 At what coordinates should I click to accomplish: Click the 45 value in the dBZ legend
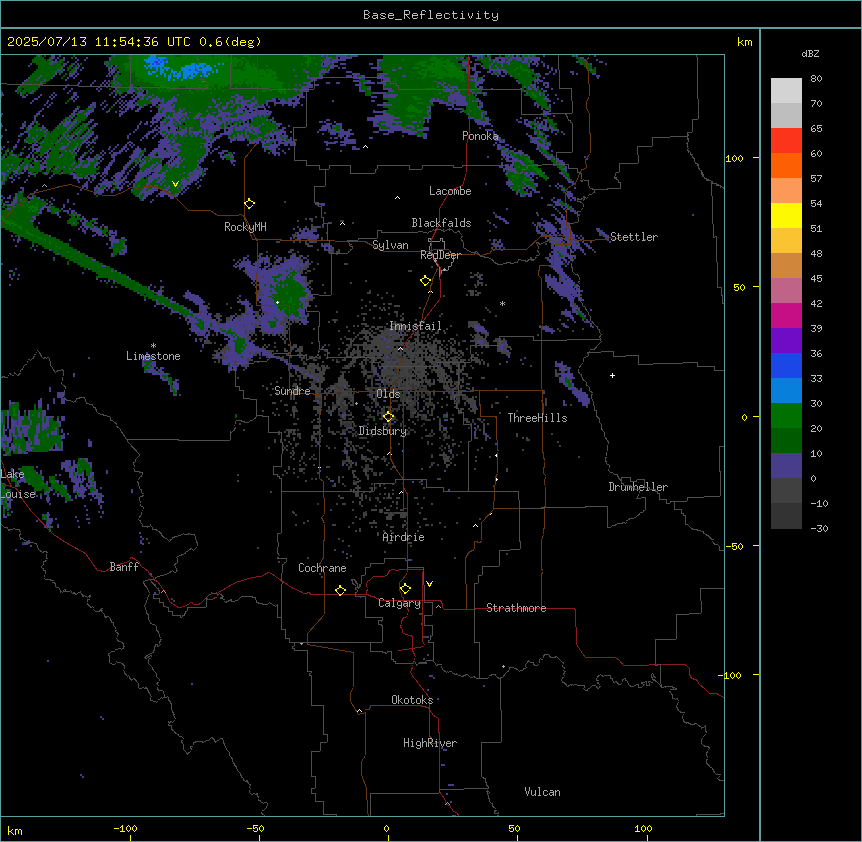point(816,279)
